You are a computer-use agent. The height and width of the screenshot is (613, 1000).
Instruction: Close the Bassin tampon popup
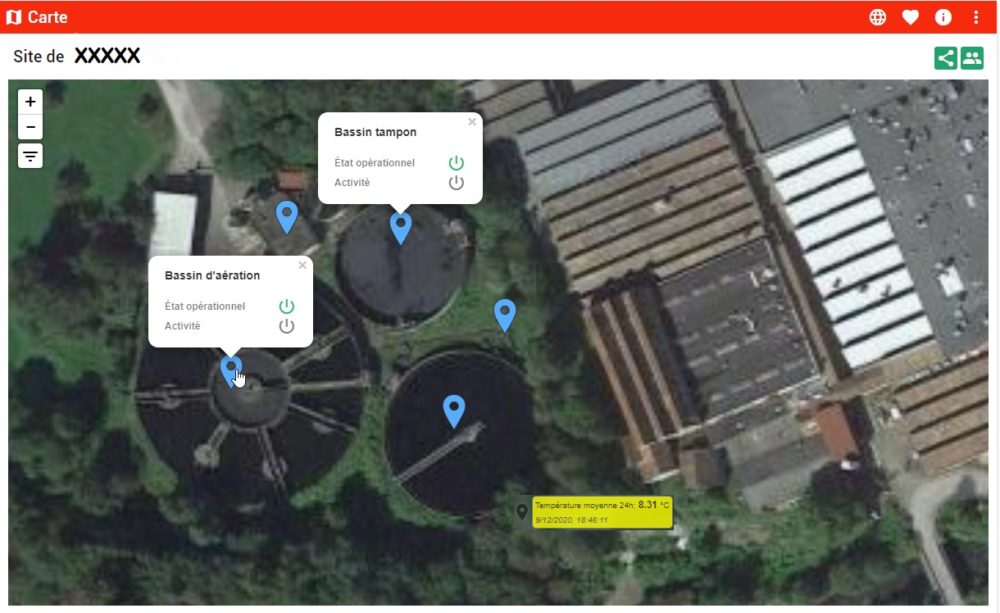(472, 122)
